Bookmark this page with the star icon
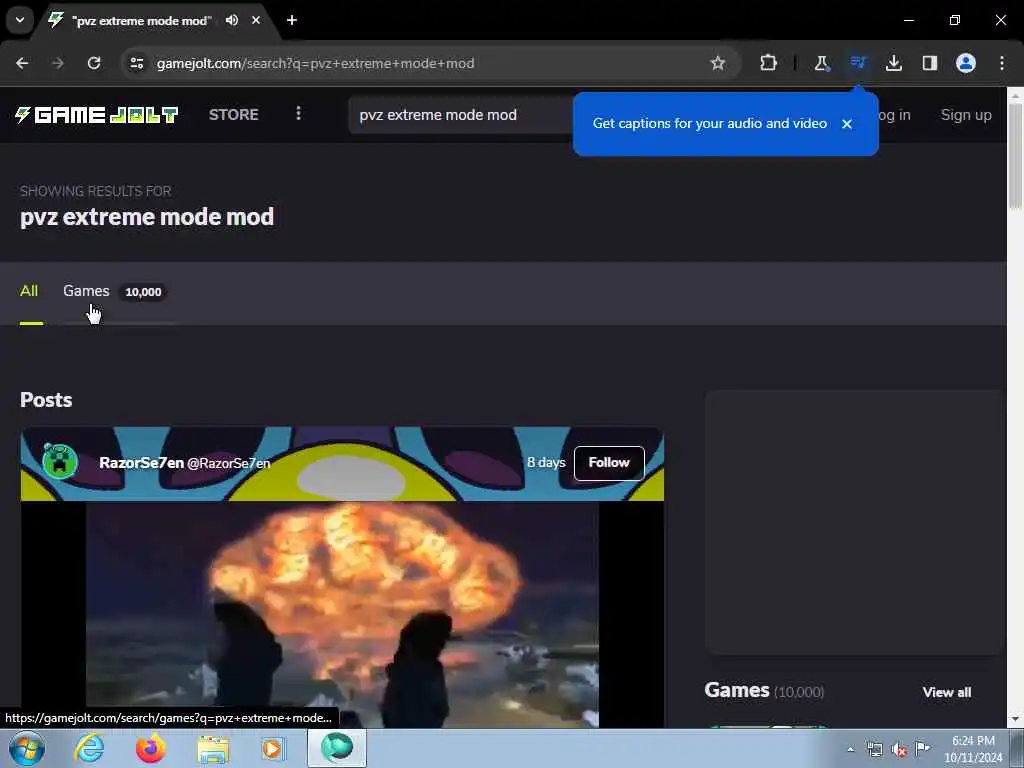 click(x=718, y=63)
